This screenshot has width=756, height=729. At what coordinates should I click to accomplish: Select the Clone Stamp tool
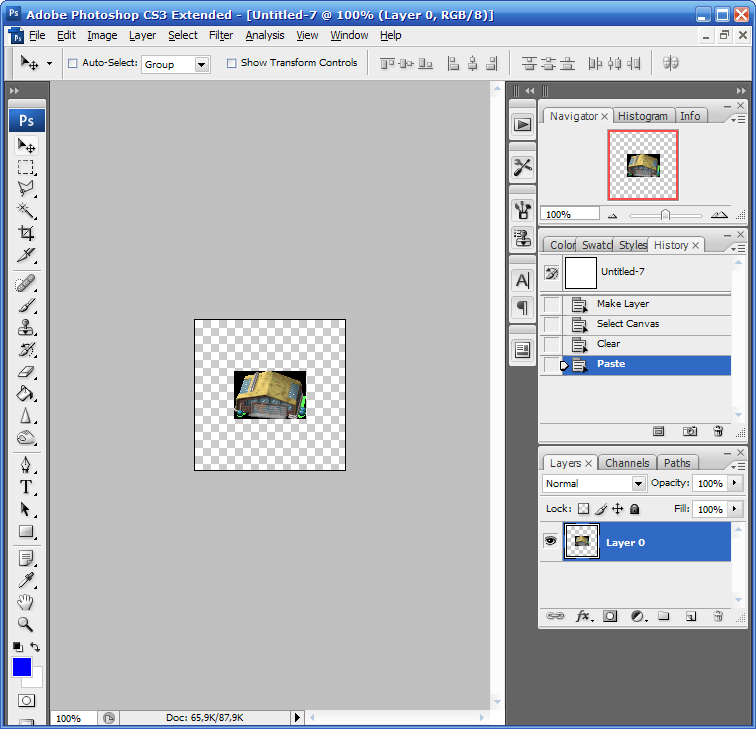click(x=26, y=327)
